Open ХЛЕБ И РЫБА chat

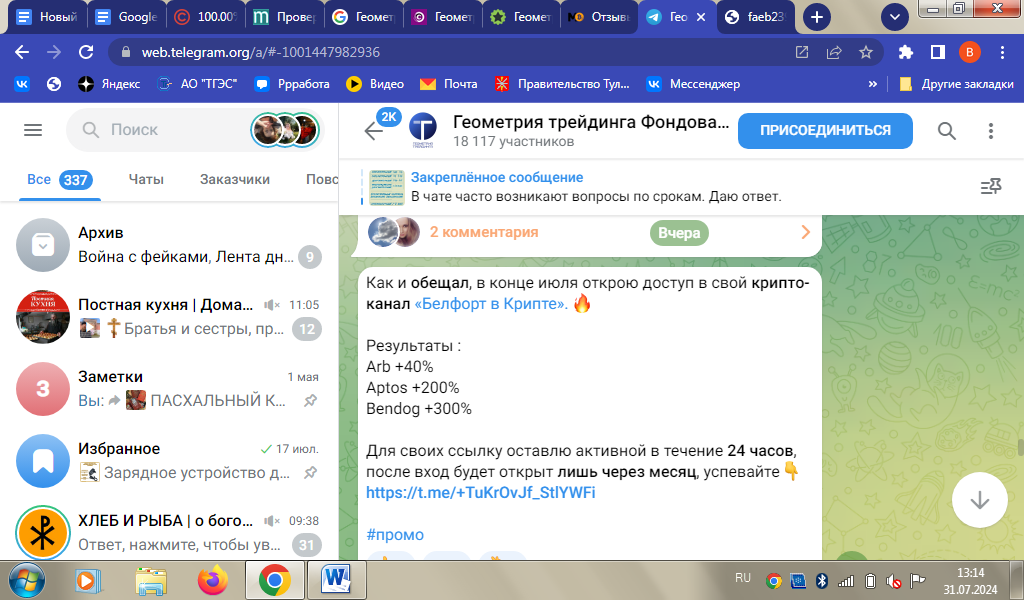169,532
